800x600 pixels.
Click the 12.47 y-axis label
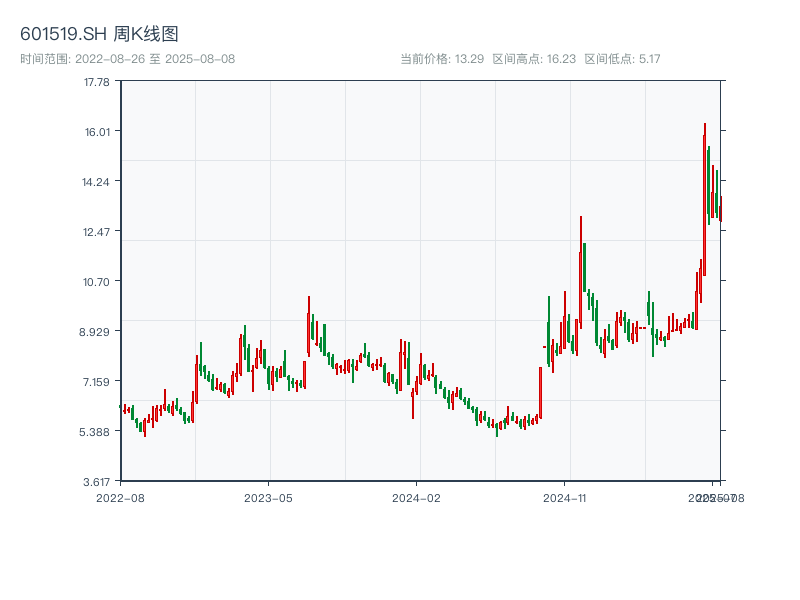pos(96,232)
